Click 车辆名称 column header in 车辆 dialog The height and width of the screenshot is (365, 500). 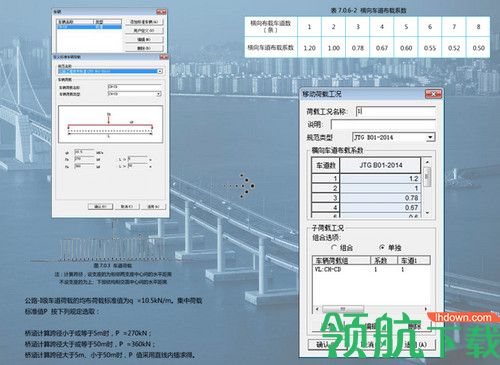click(75, 22)
